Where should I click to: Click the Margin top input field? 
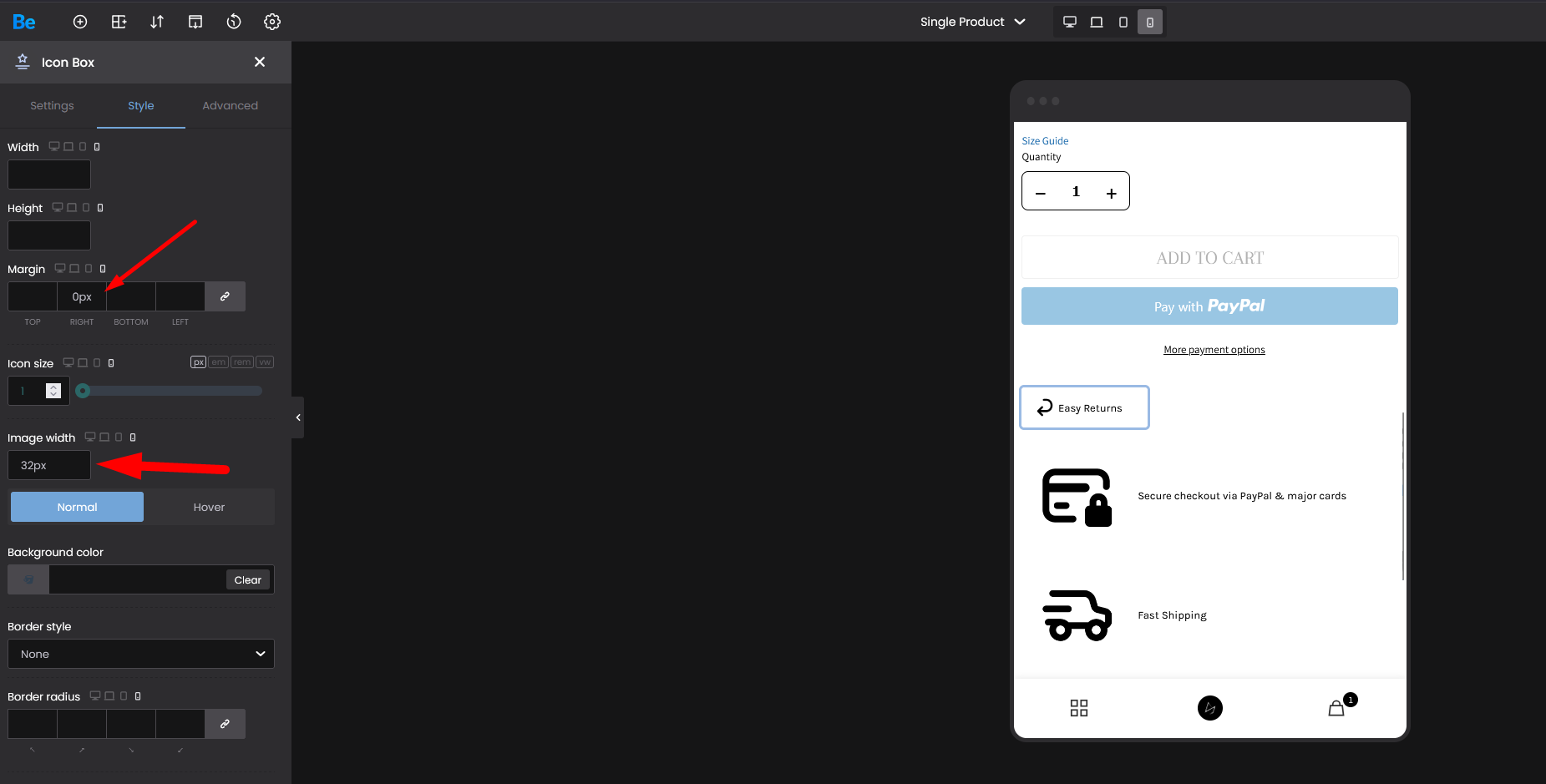(33, 296)
